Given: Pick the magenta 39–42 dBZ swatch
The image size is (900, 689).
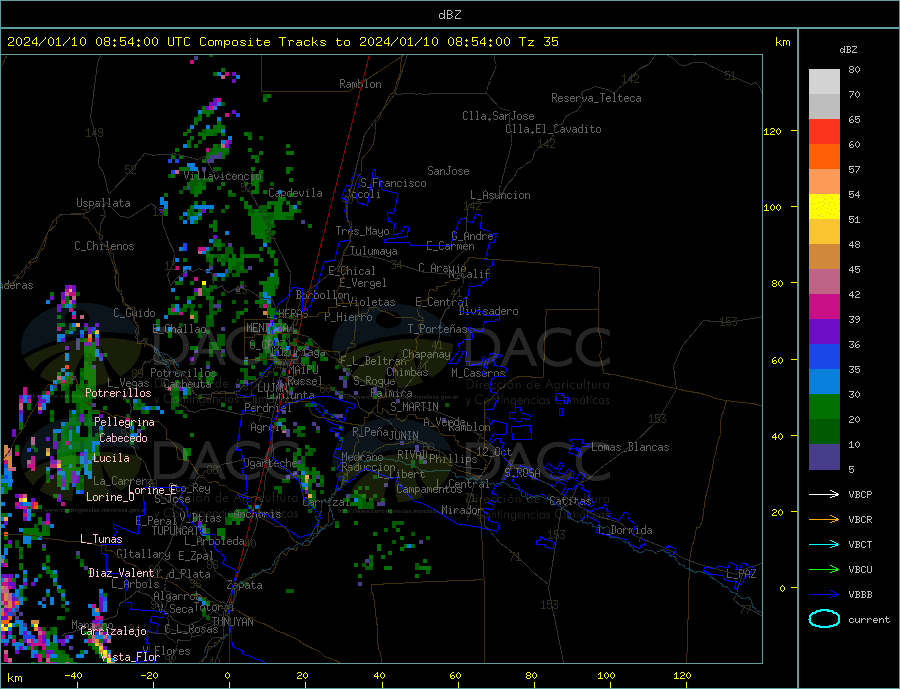Looking at the screenshot, I should pyautogui.click(x=824, y=307).
